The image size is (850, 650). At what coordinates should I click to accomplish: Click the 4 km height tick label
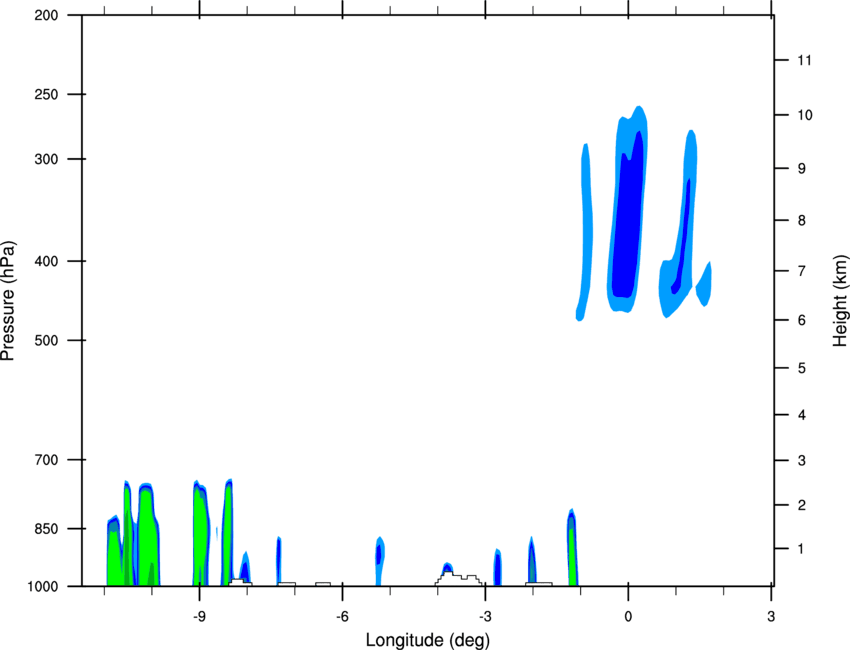click(802, 415)
